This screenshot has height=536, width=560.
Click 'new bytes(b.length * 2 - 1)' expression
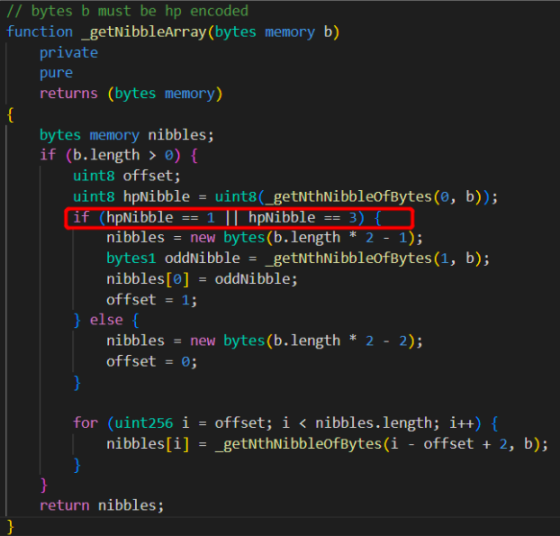pyautogui.click(x=302, y=238)
